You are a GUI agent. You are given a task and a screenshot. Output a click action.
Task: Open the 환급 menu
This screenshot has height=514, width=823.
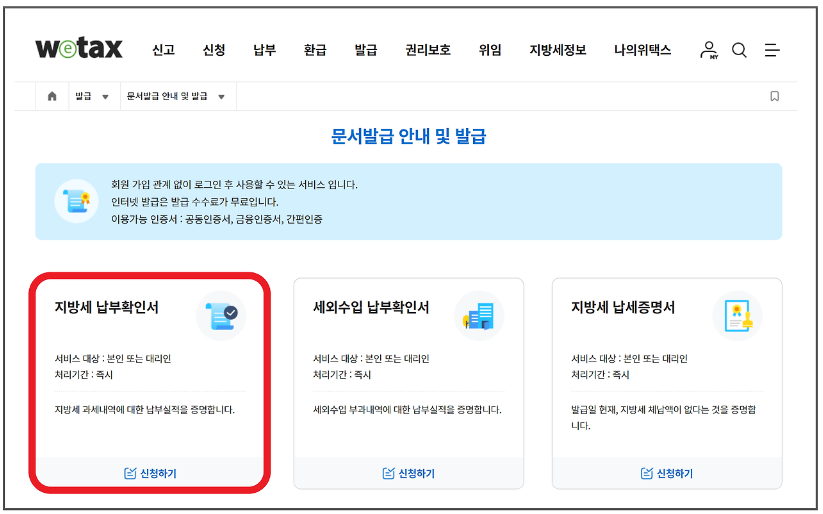(x=315, y=50)
